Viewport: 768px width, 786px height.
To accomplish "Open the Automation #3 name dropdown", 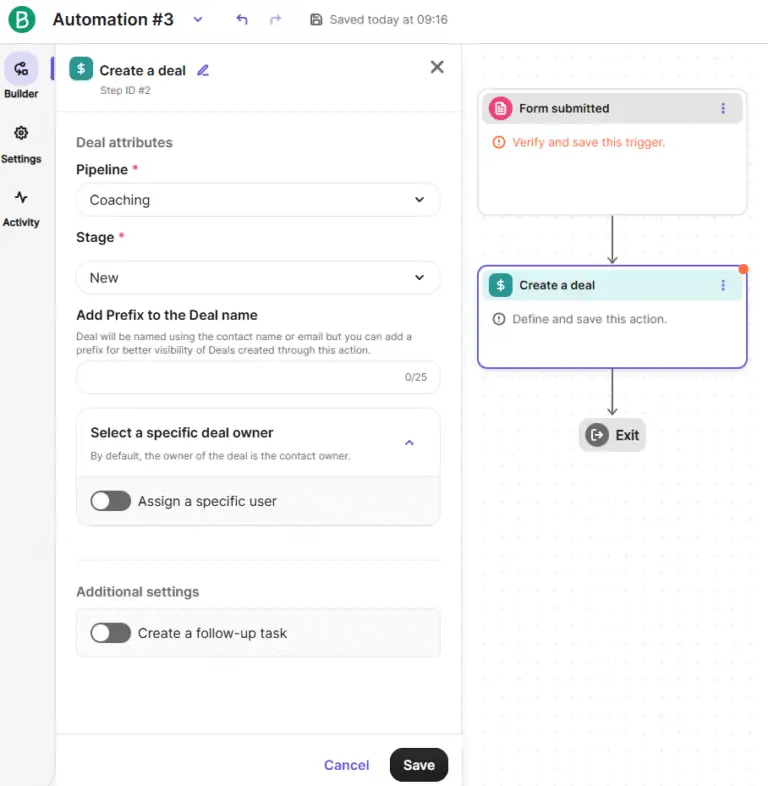I will 198,20.
